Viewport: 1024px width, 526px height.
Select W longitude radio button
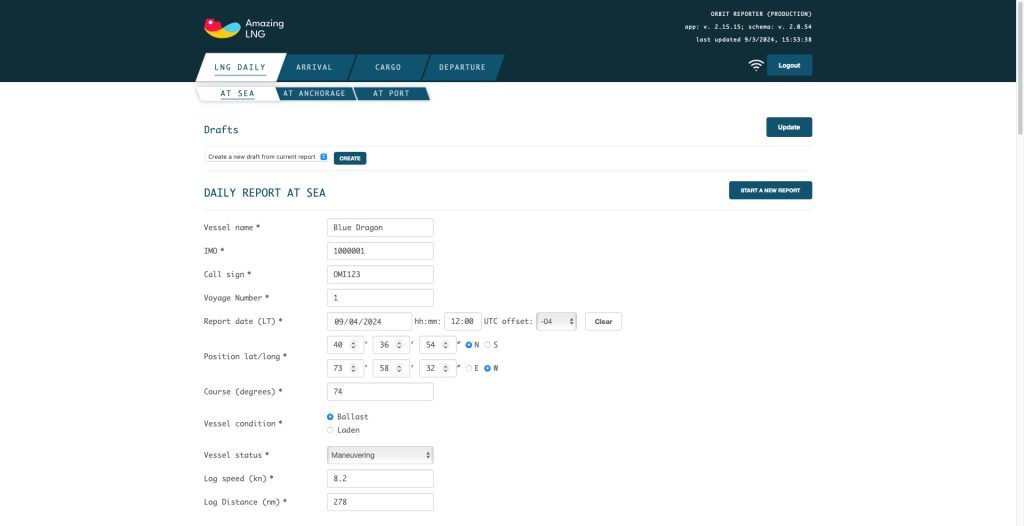(x=487, y=369)
